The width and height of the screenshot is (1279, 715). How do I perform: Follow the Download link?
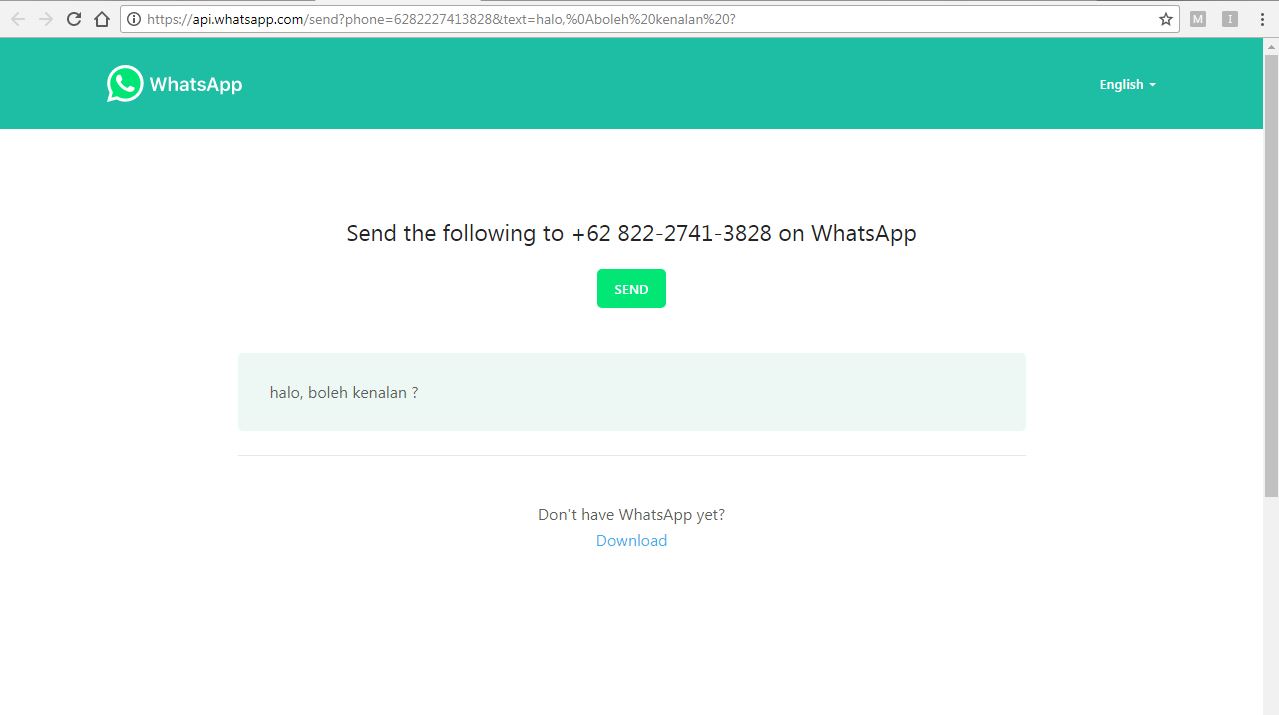[631, 540]
